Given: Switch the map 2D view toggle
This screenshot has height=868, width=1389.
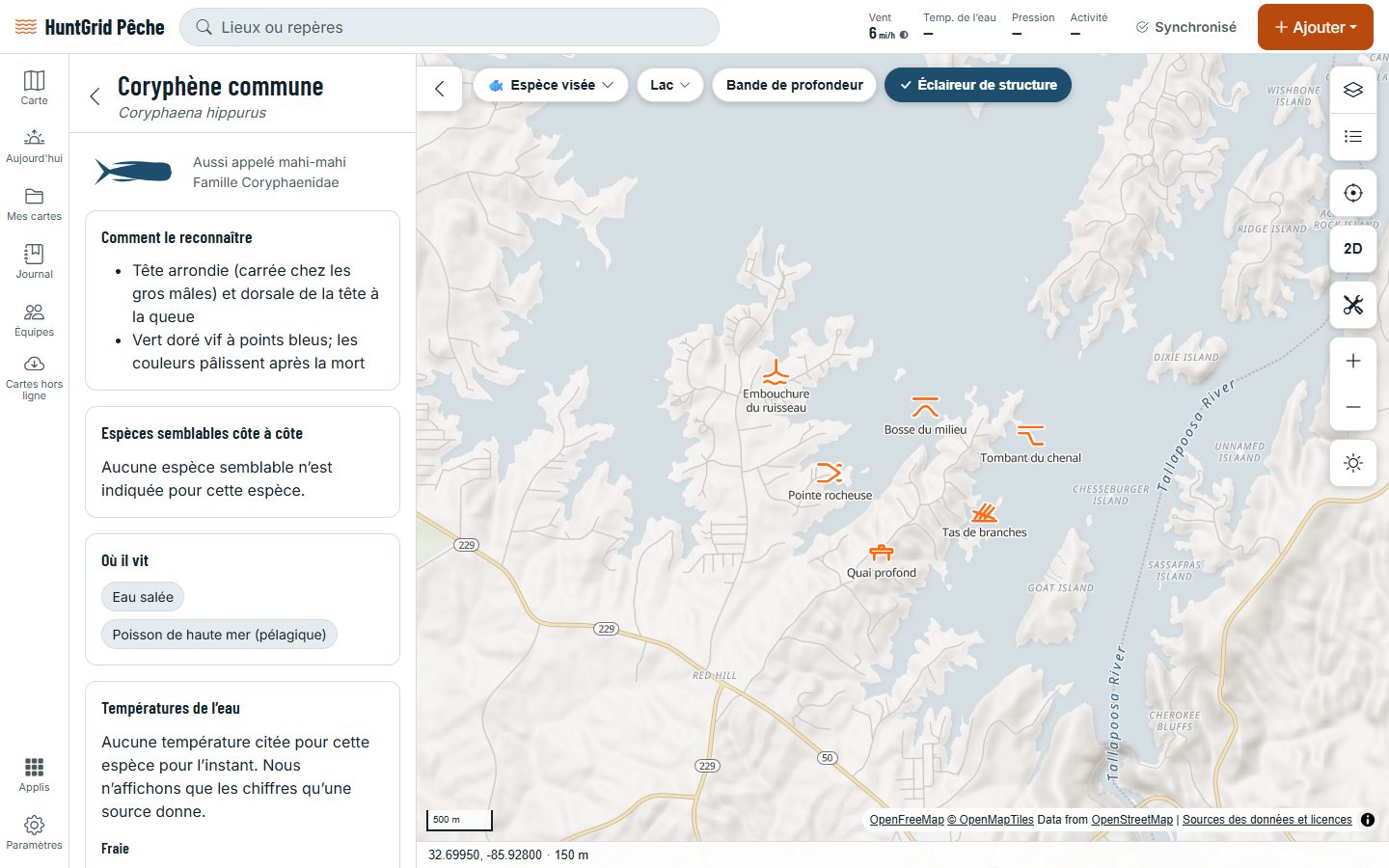Looking at the screenshot, I should (1353, 249).
